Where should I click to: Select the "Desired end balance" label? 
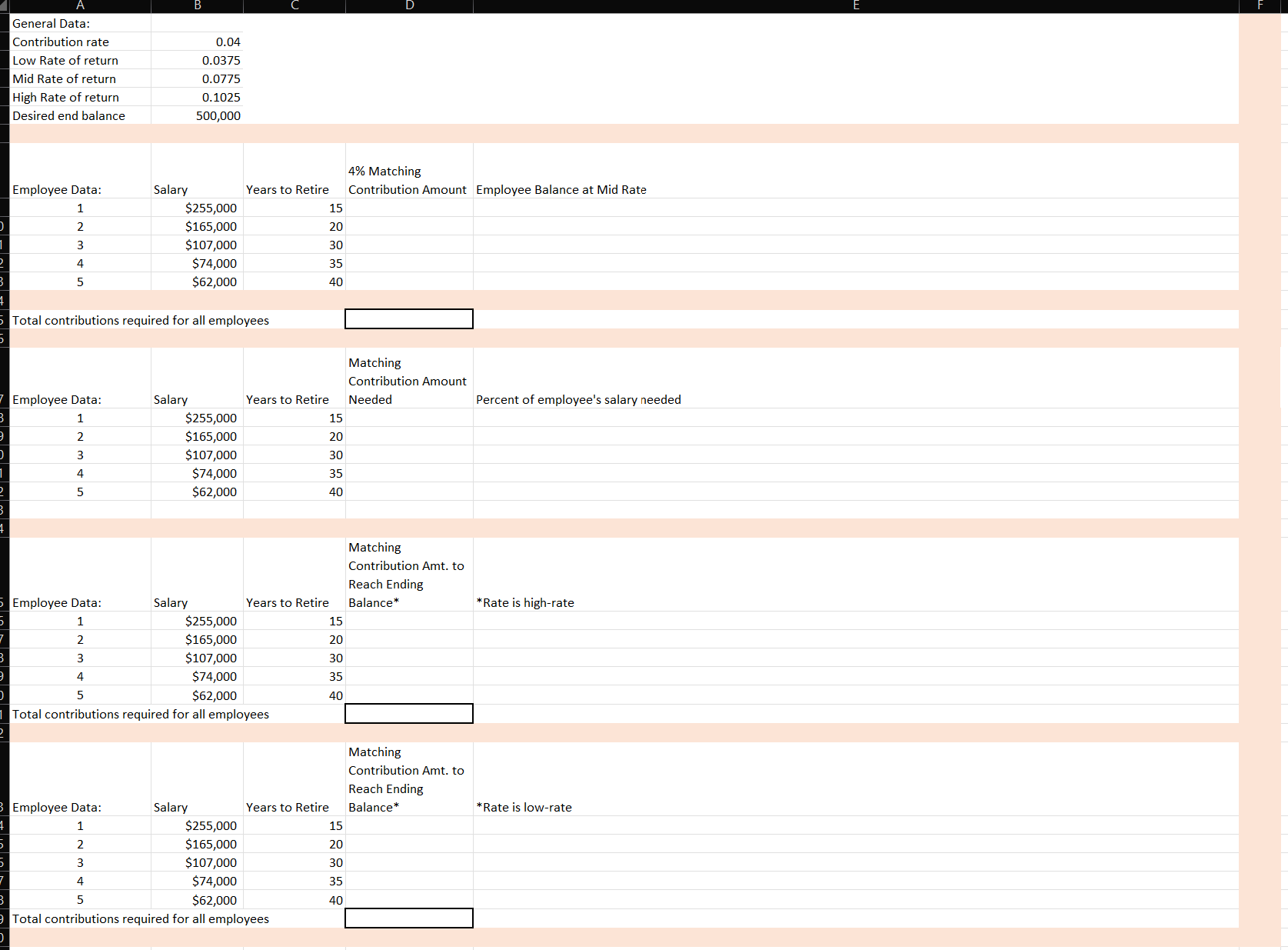80,115
